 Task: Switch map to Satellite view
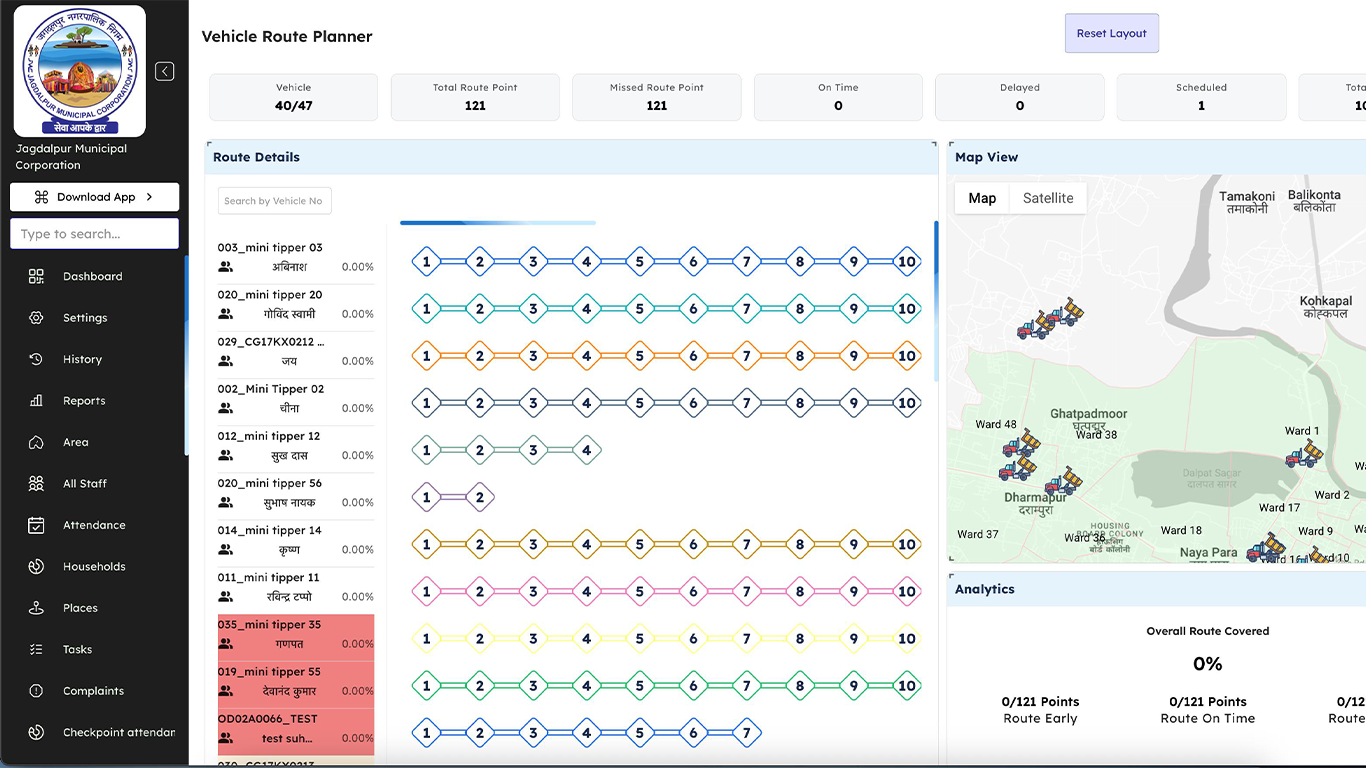click(x=1048, y=198)
